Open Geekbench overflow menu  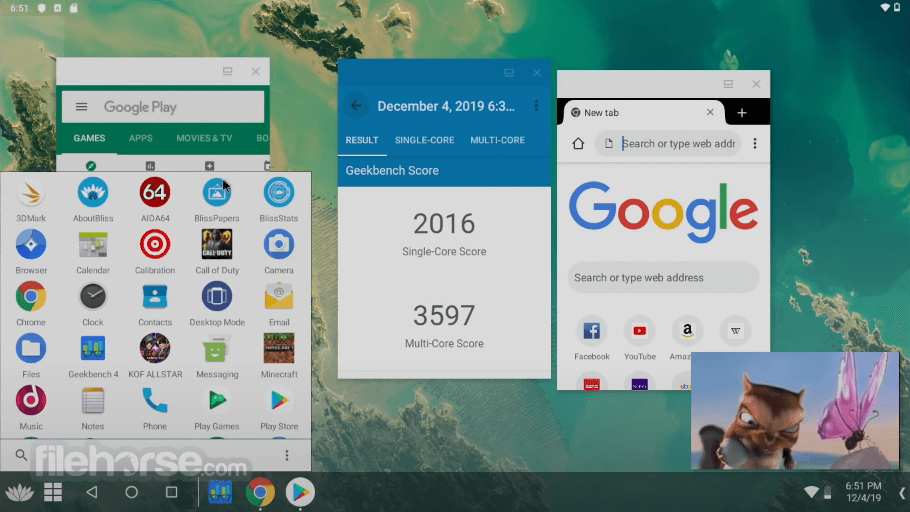(x=536, y=106)
